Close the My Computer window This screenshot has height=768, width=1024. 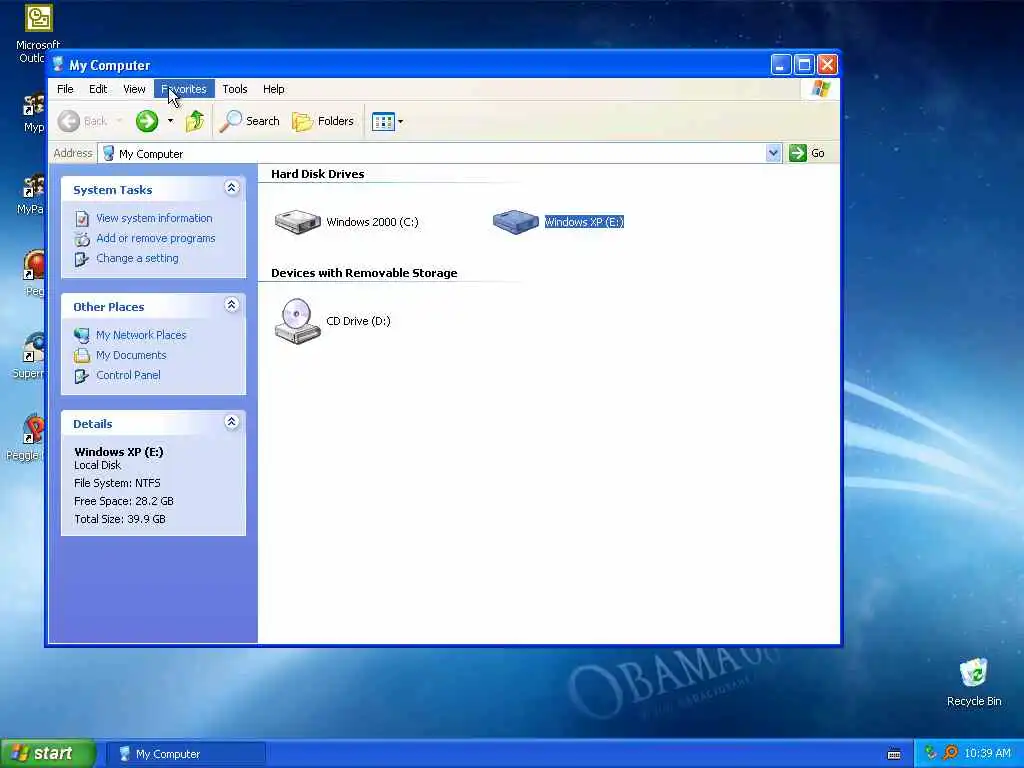pyautogui.click(x=827, y=65)
